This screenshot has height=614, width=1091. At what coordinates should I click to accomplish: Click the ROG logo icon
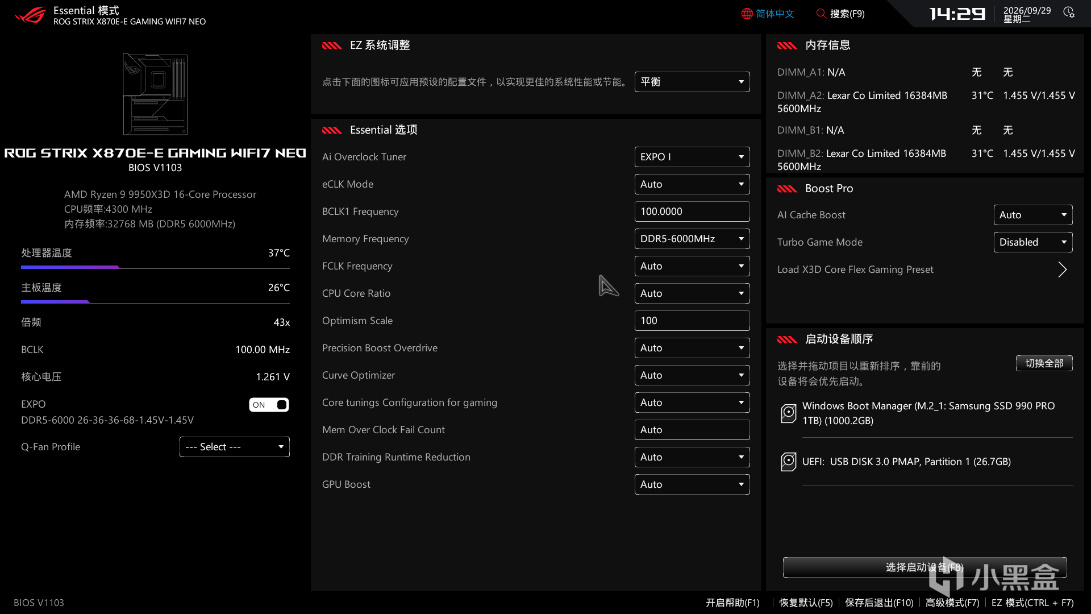[31, 15]
